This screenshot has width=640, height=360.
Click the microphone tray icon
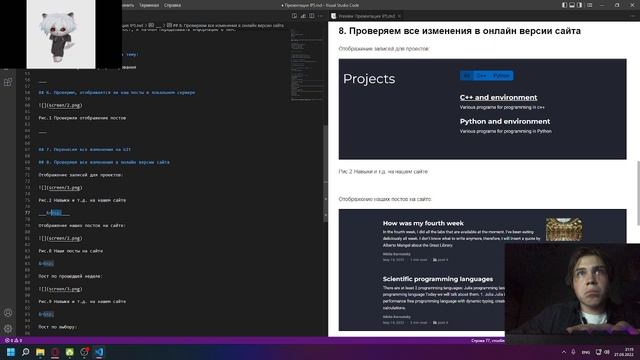point(573,352)
